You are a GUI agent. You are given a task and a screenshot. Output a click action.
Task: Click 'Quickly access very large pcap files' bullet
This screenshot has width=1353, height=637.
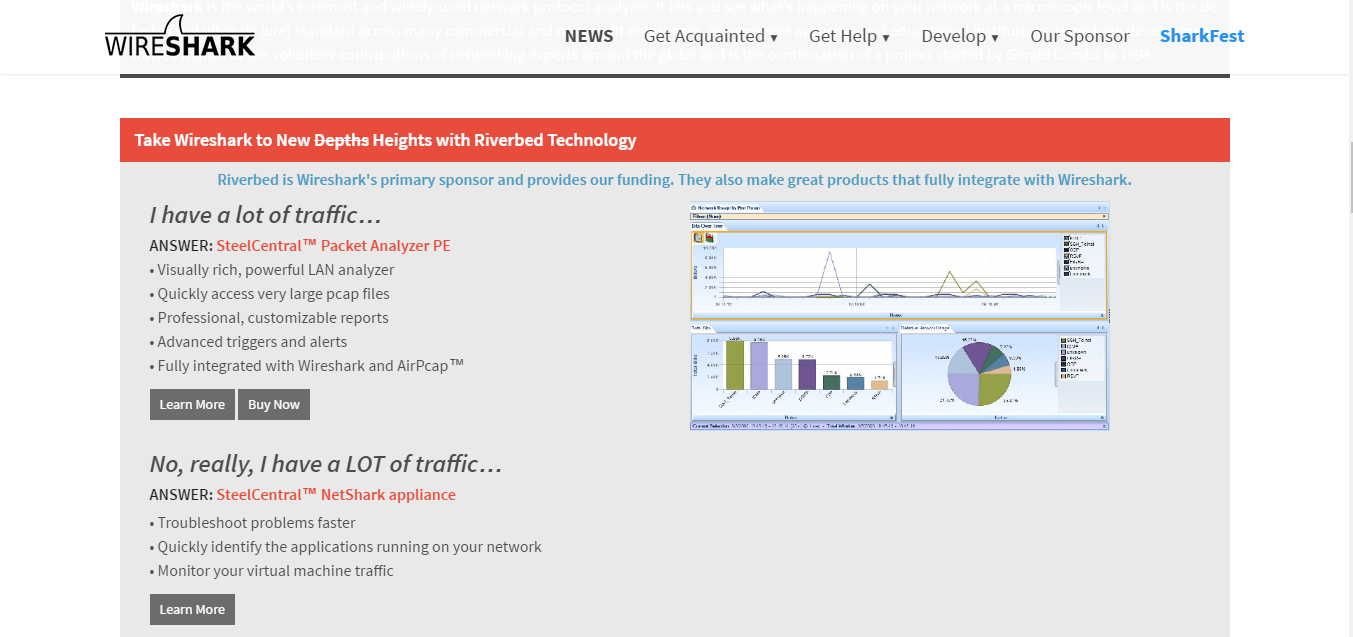(270, 294)
